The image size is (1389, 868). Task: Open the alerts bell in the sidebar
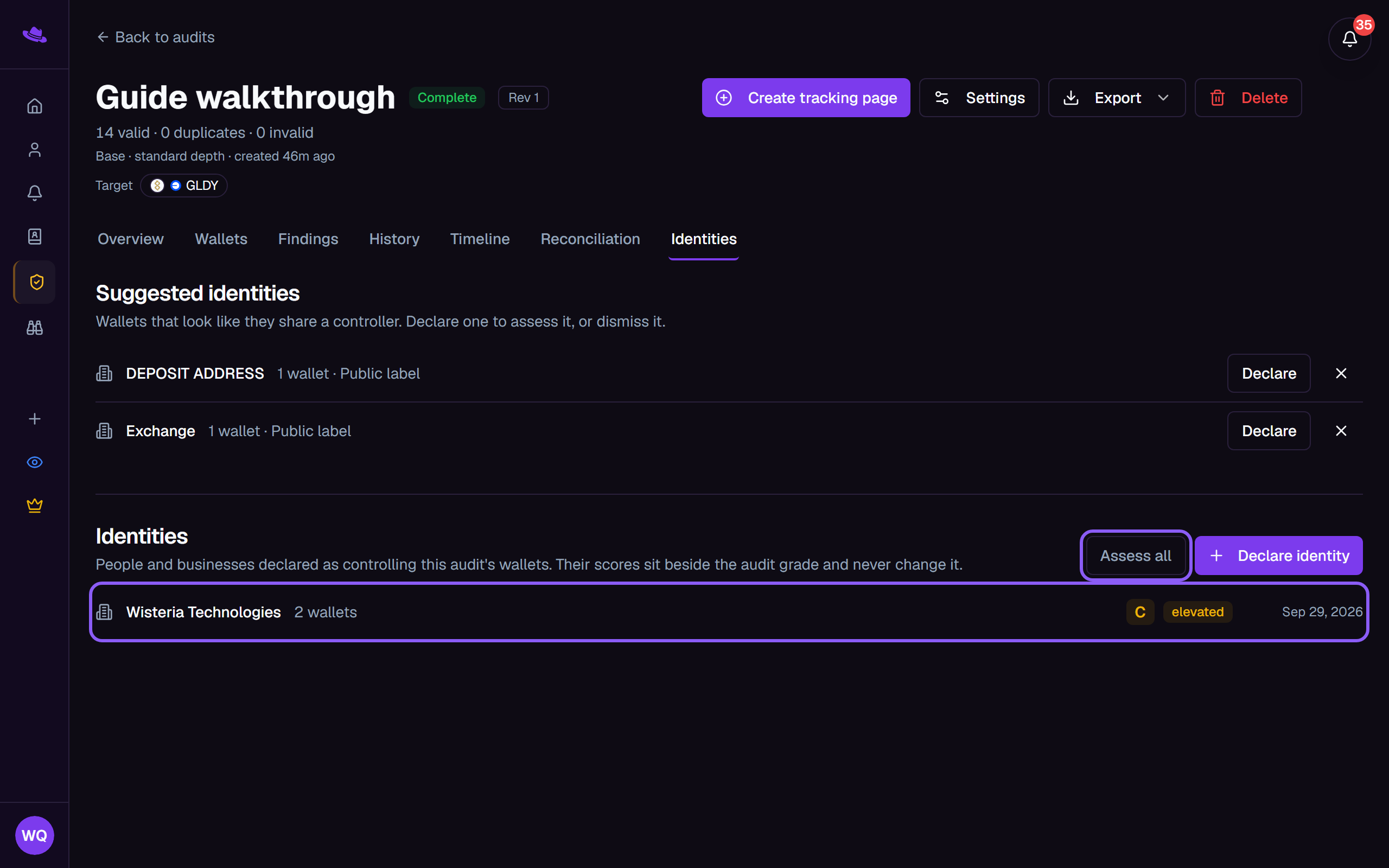click(34, 193)
